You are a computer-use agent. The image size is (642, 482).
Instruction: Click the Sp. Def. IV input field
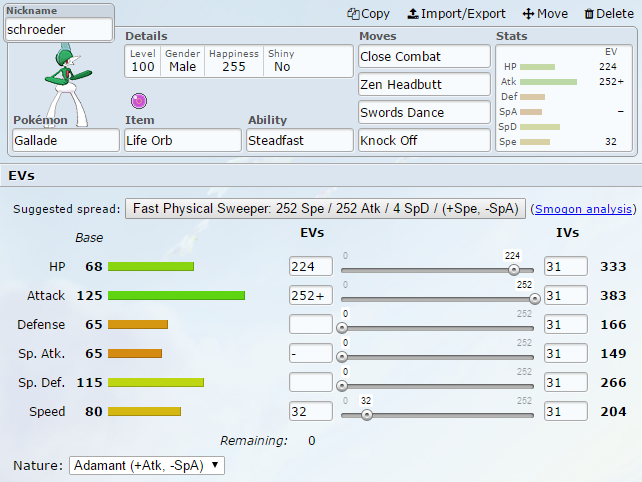pos(565,382)
